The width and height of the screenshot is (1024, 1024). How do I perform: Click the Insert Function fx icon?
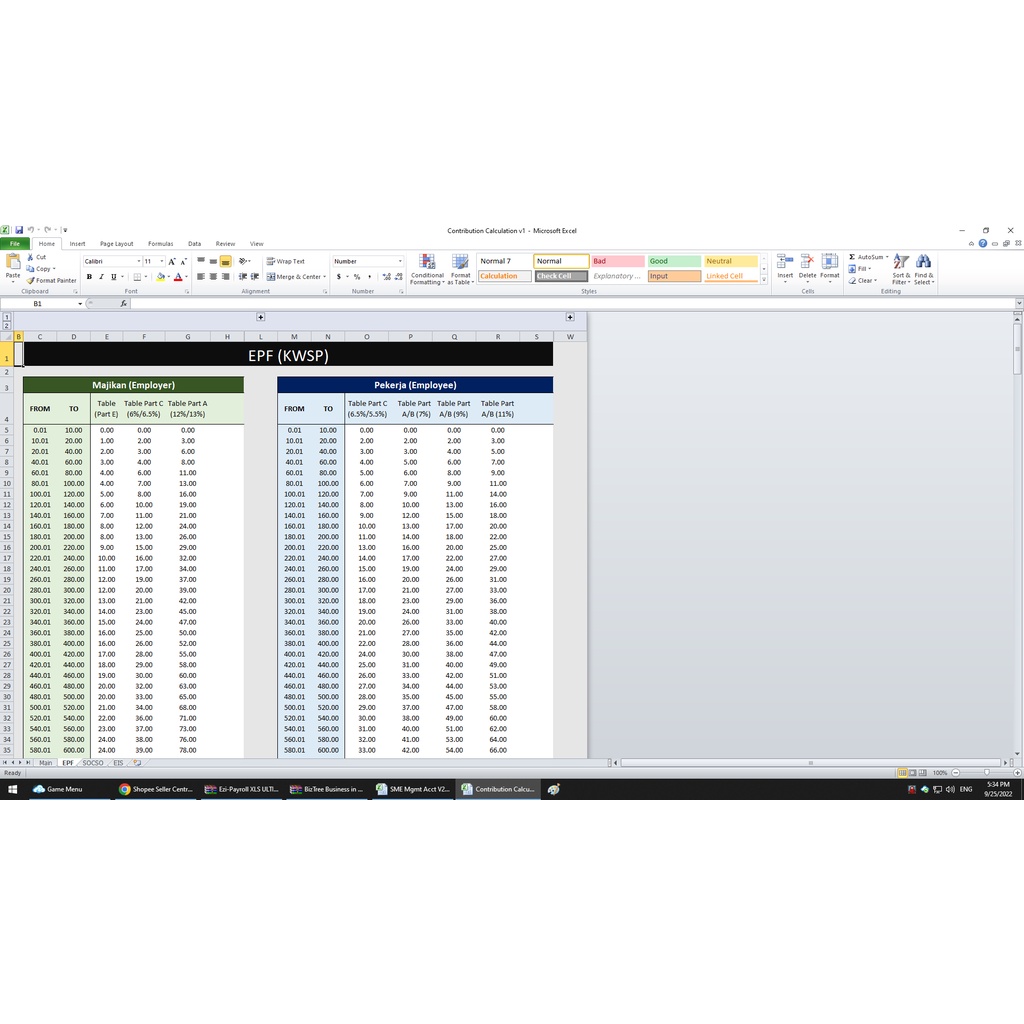click(x=123, y=303)
